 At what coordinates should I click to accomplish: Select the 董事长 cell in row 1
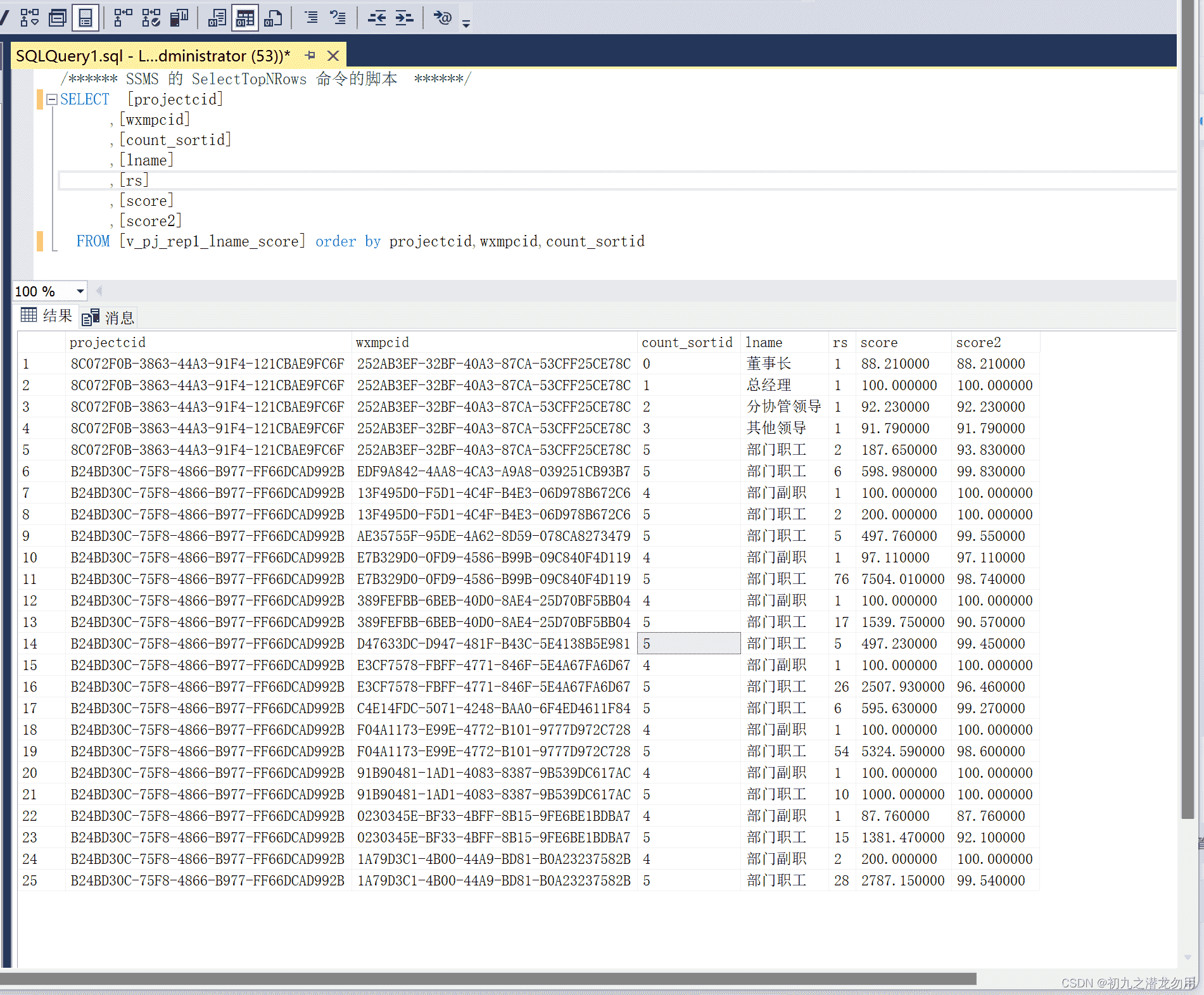[769, 364]
